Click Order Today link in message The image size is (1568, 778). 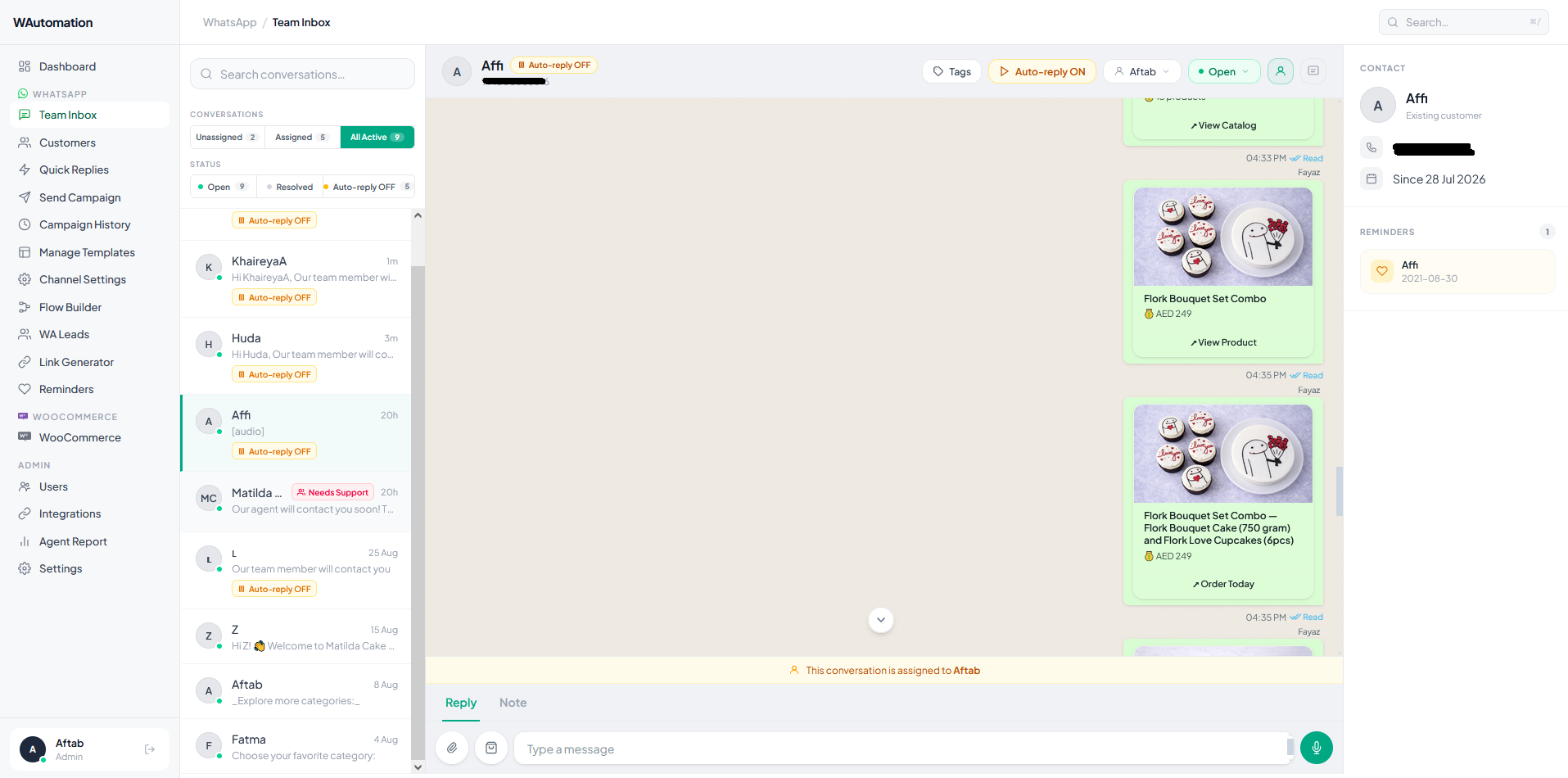coord(1223,584)
